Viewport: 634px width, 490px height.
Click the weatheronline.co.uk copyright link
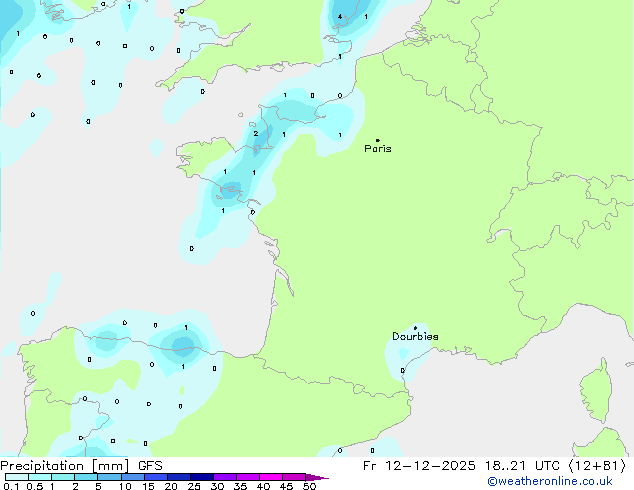(550, 481)
